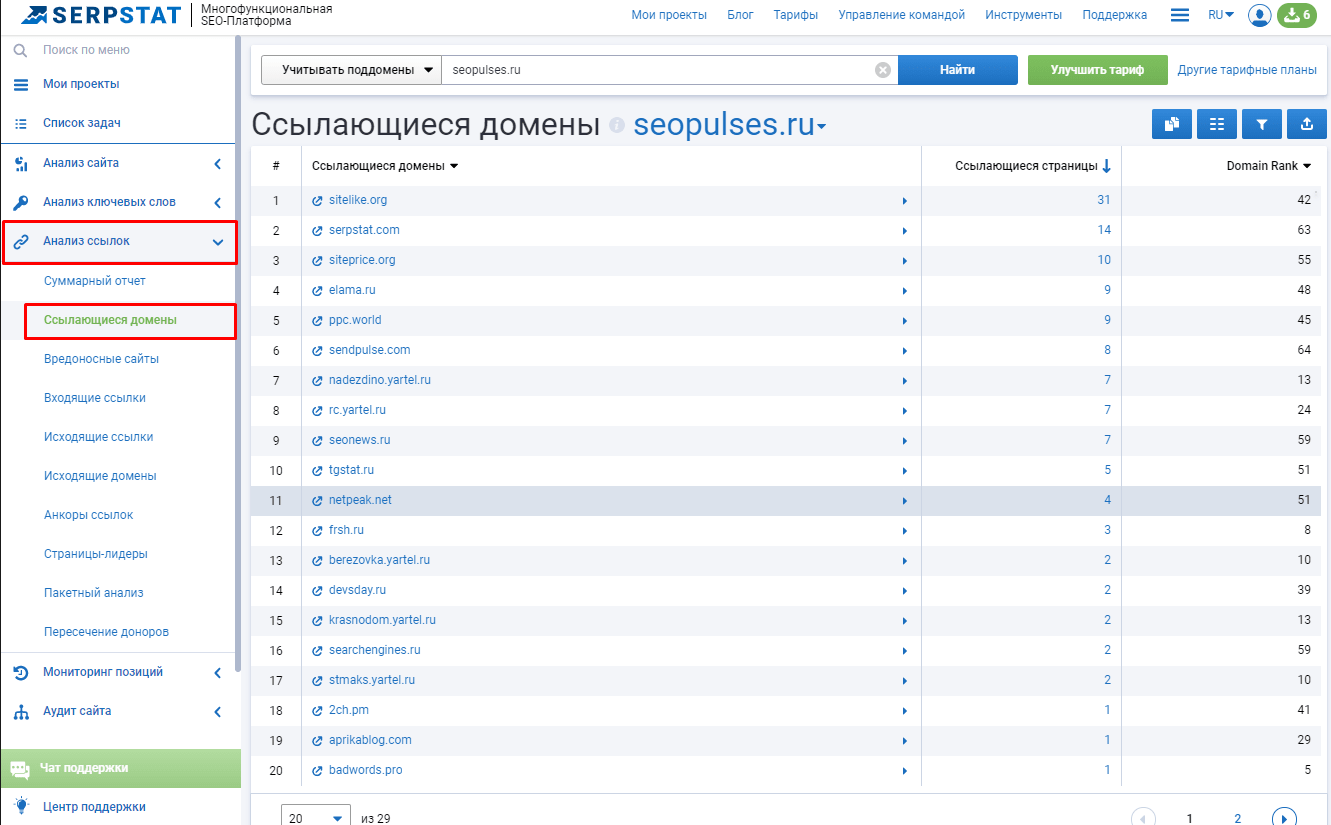Image resolution: width=1331 pixels, height=825 pixels.
Task: Open Список задач in sidebar
Action: coord(82,123)
